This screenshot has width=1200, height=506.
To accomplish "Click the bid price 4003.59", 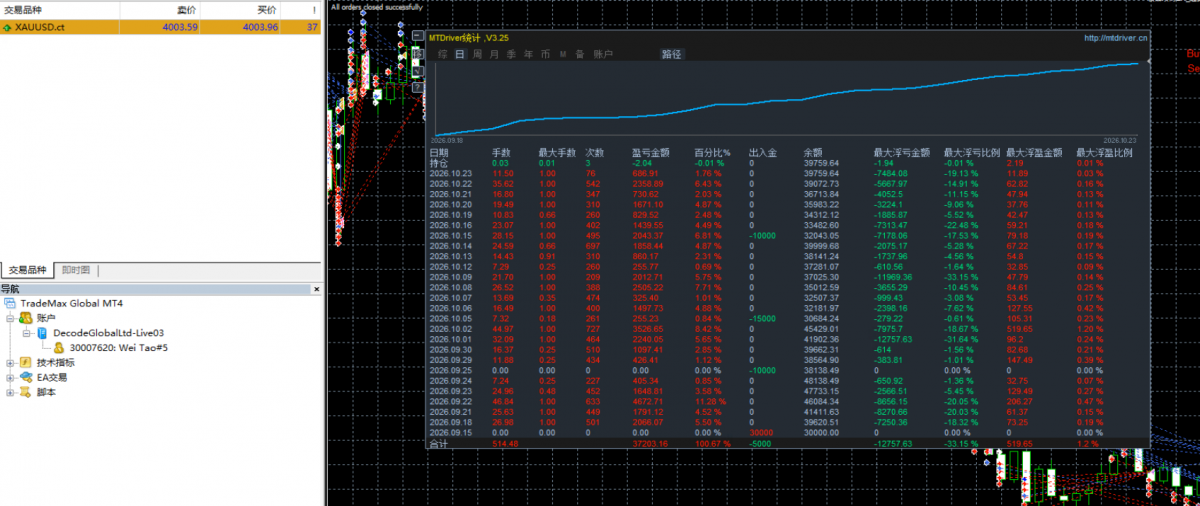I will tap(180, 27).
